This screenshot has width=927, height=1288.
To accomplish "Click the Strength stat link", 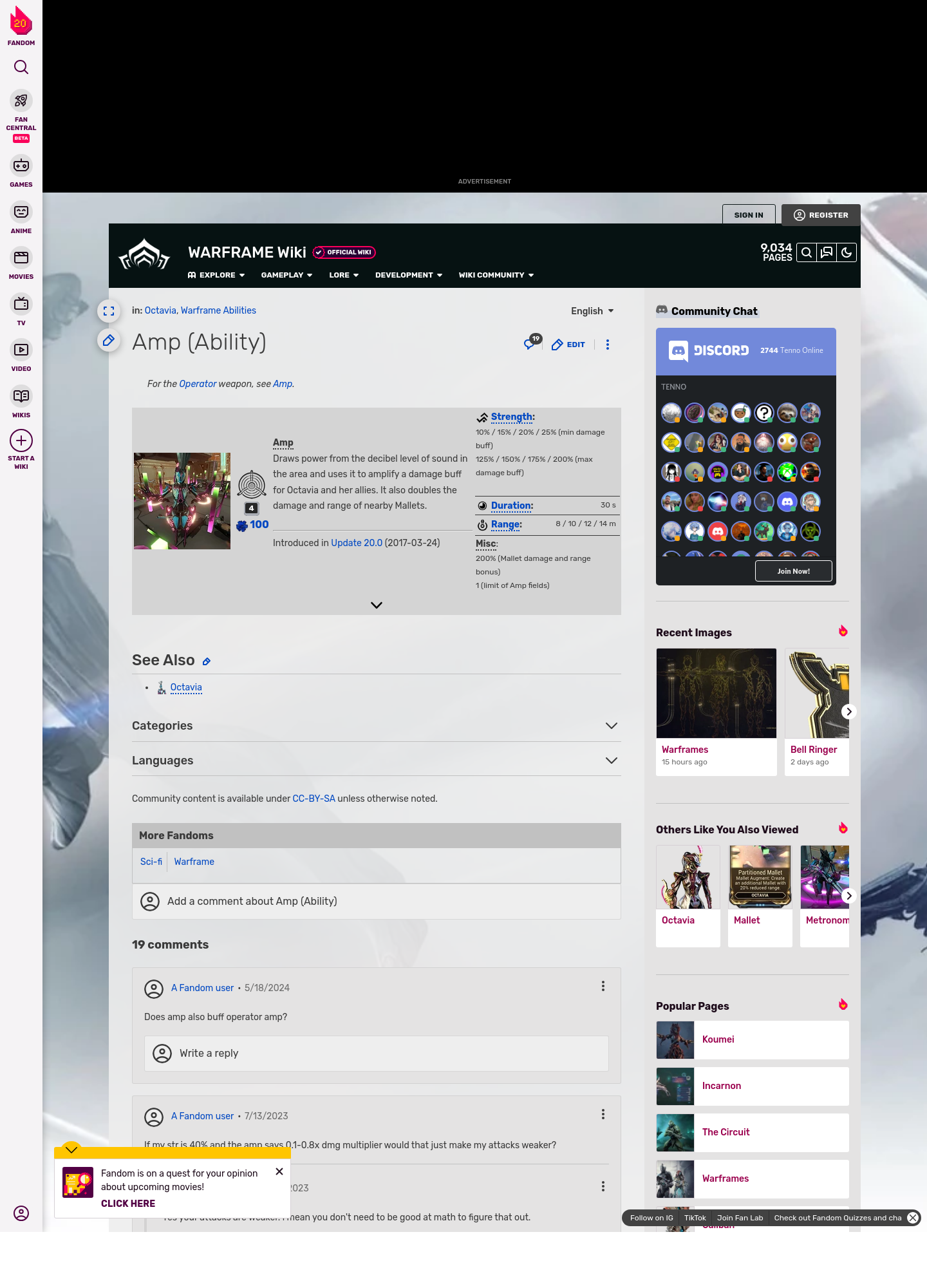I will point(511,417).
